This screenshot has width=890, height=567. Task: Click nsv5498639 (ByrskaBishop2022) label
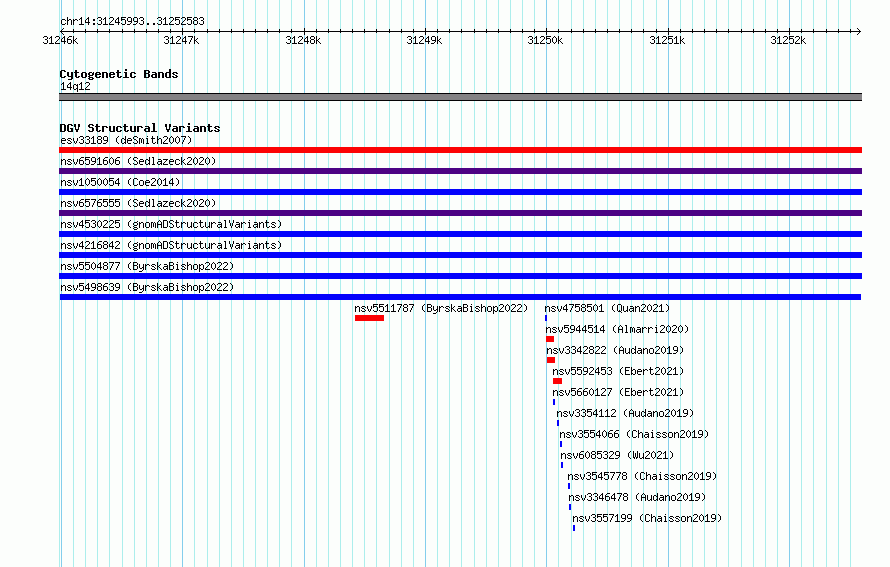point(147,287)
